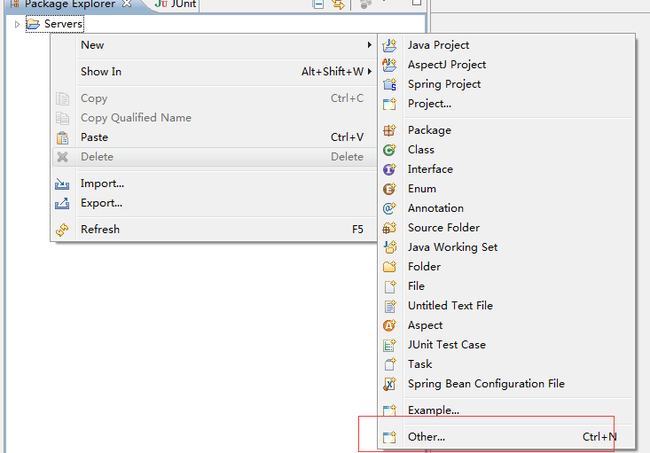Screen dimensions: 650x453
Task: Open the New submenu arrow
Action: click(369, 45)
